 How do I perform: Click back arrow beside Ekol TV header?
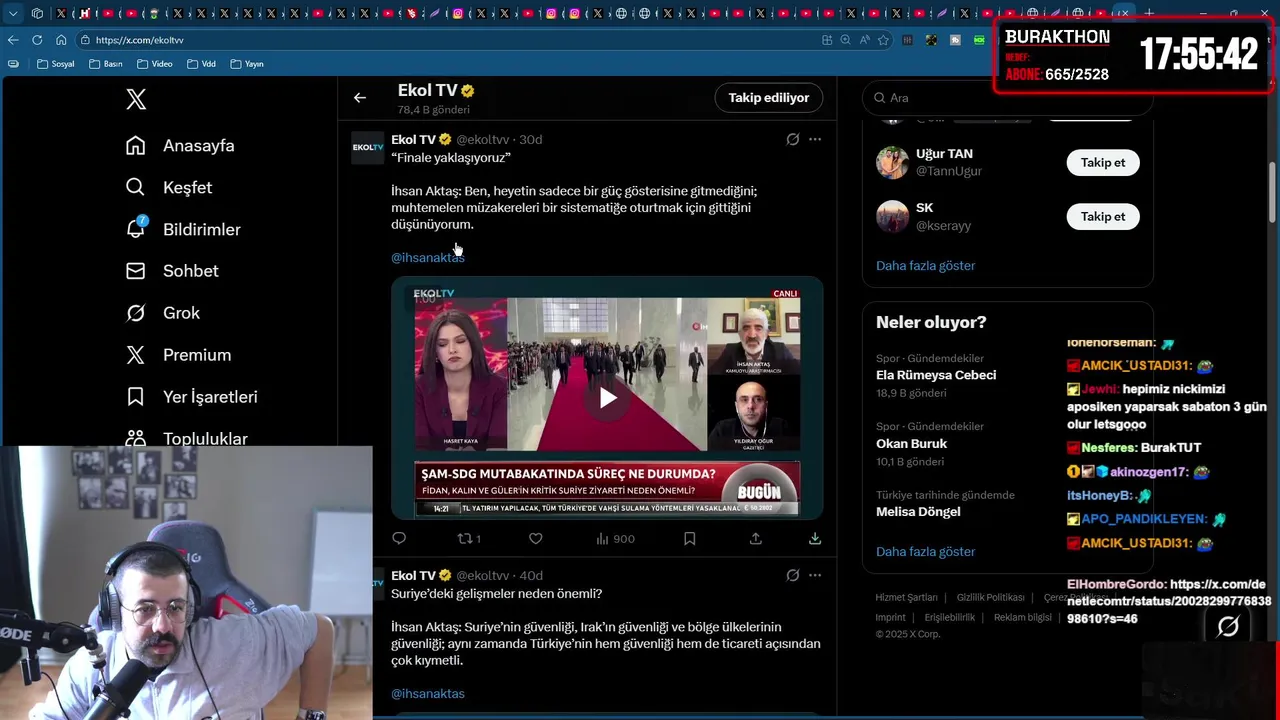coord(360,98)
